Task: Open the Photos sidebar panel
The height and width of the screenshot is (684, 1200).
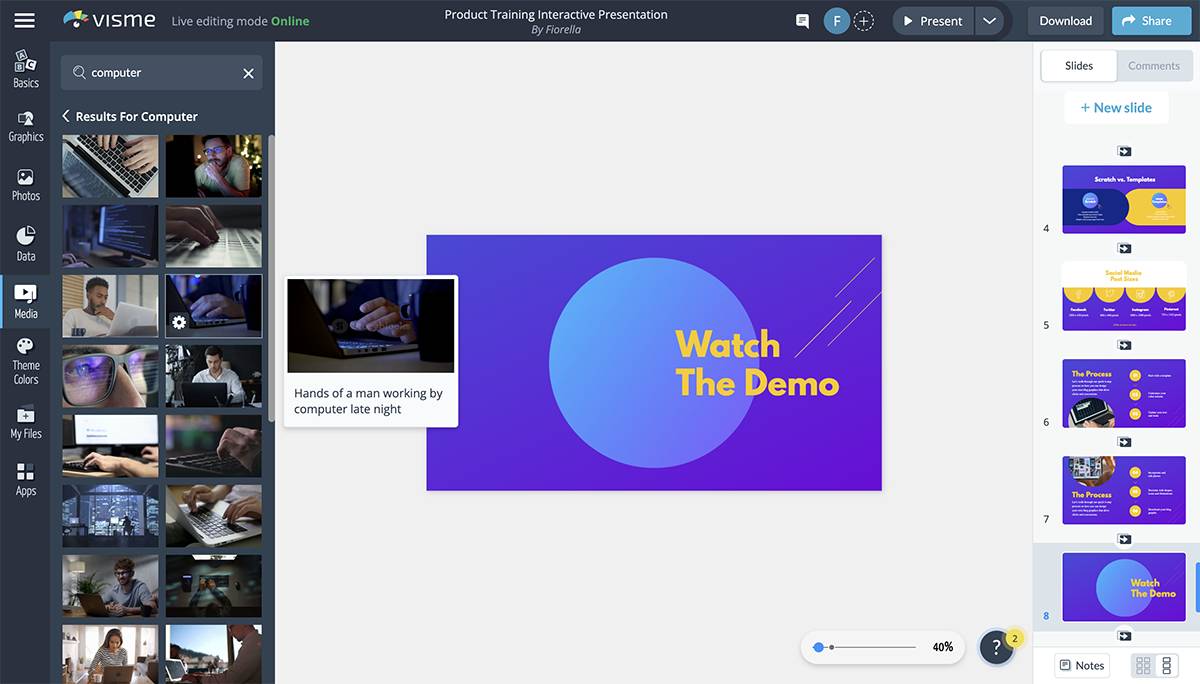Action: [x=26, y=185]
